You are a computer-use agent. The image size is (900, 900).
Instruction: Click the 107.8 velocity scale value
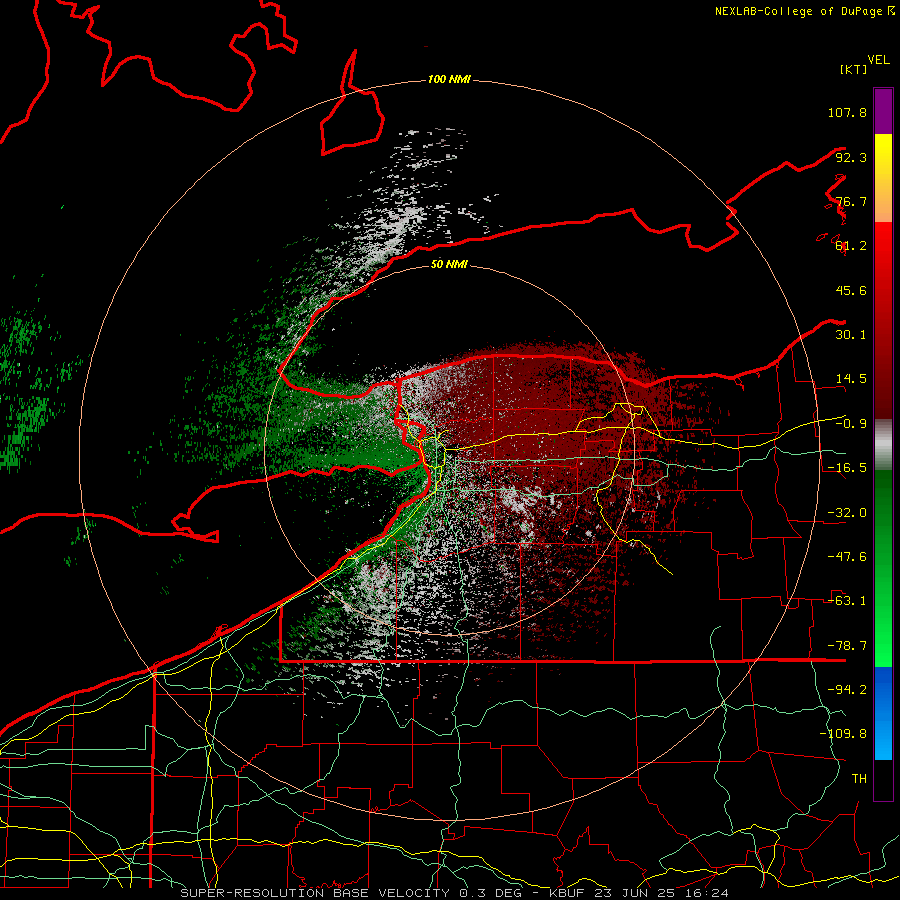847,112
